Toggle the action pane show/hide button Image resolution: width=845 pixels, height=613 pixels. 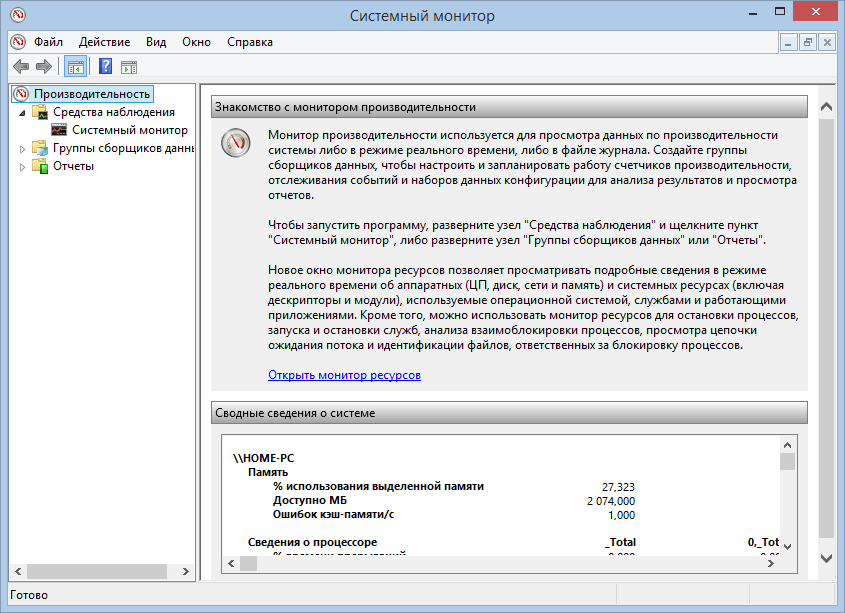129,67
